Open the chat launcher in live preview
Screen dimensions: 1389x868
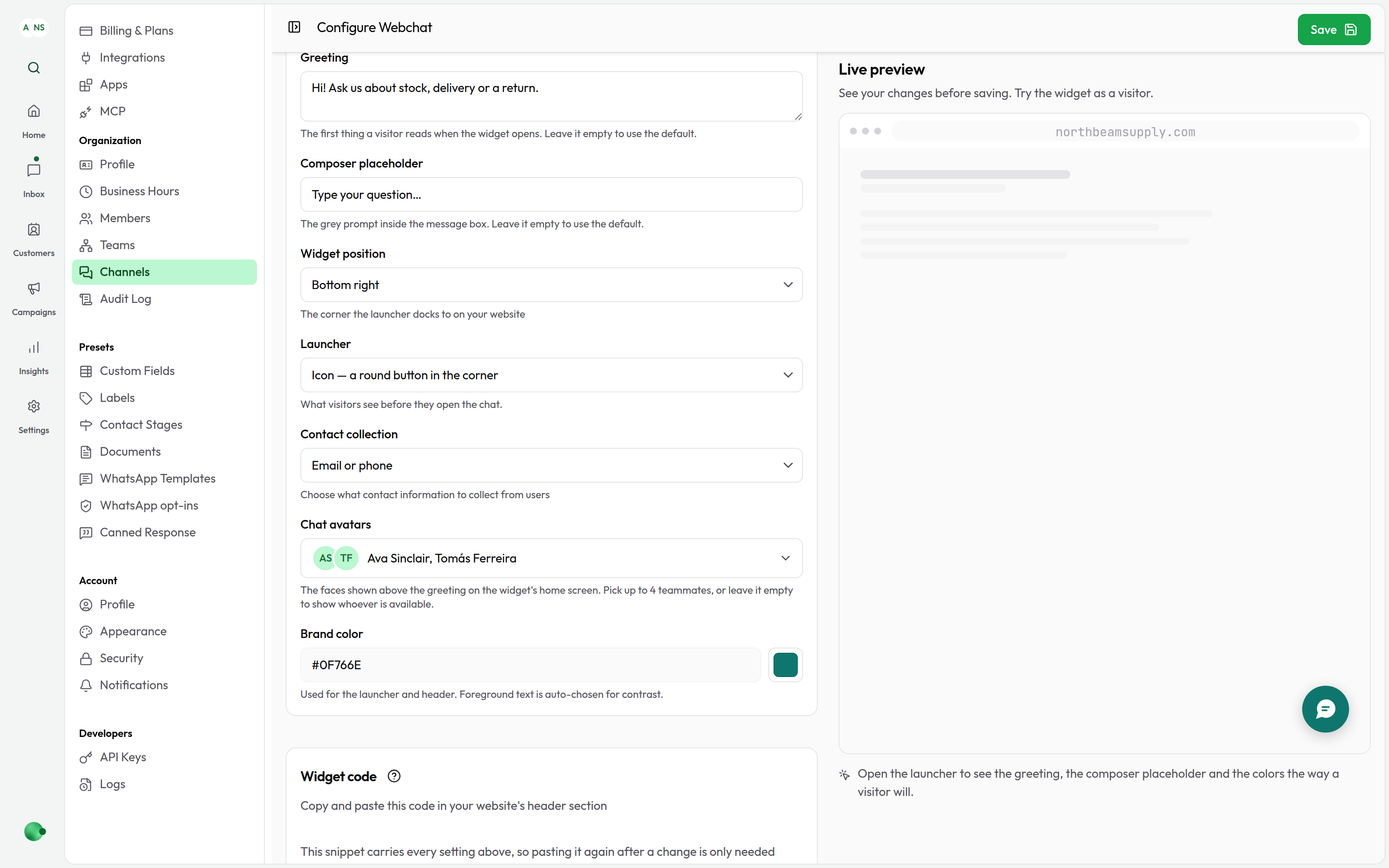coord(1325,709)
